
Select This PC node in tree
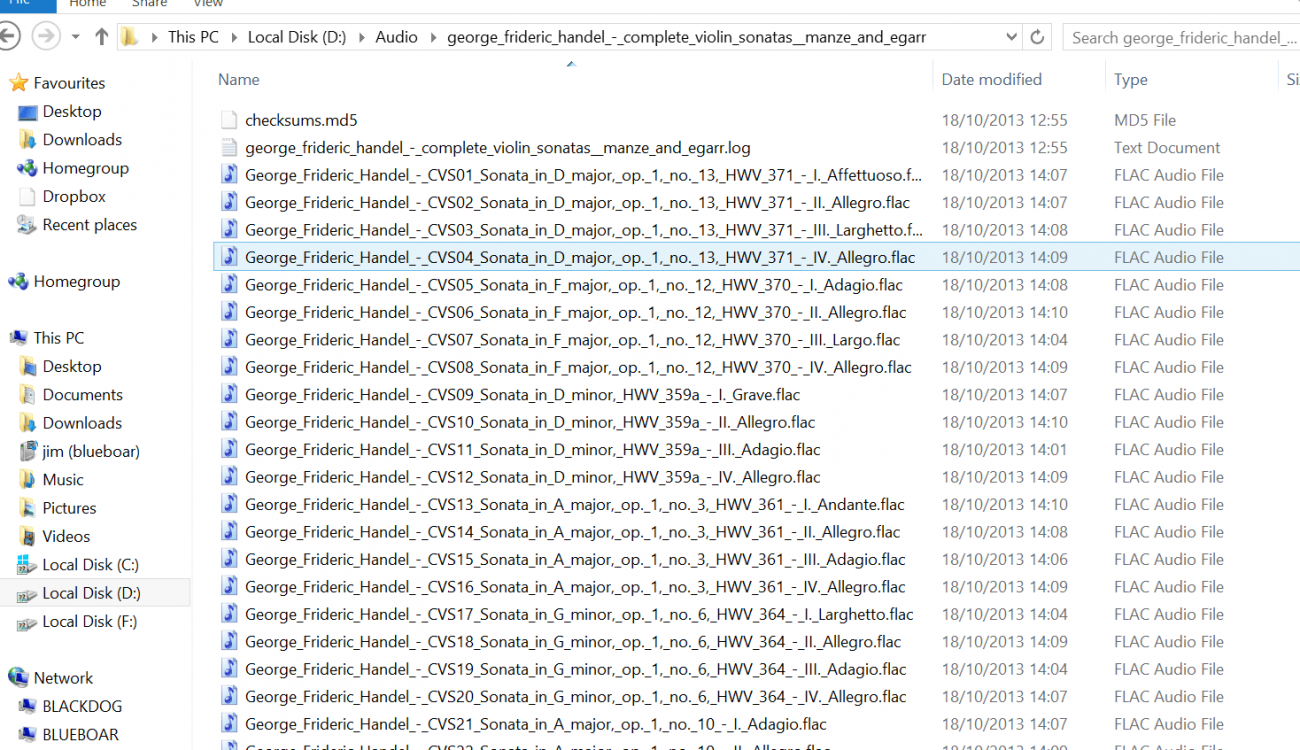click(x=59, y=338)
